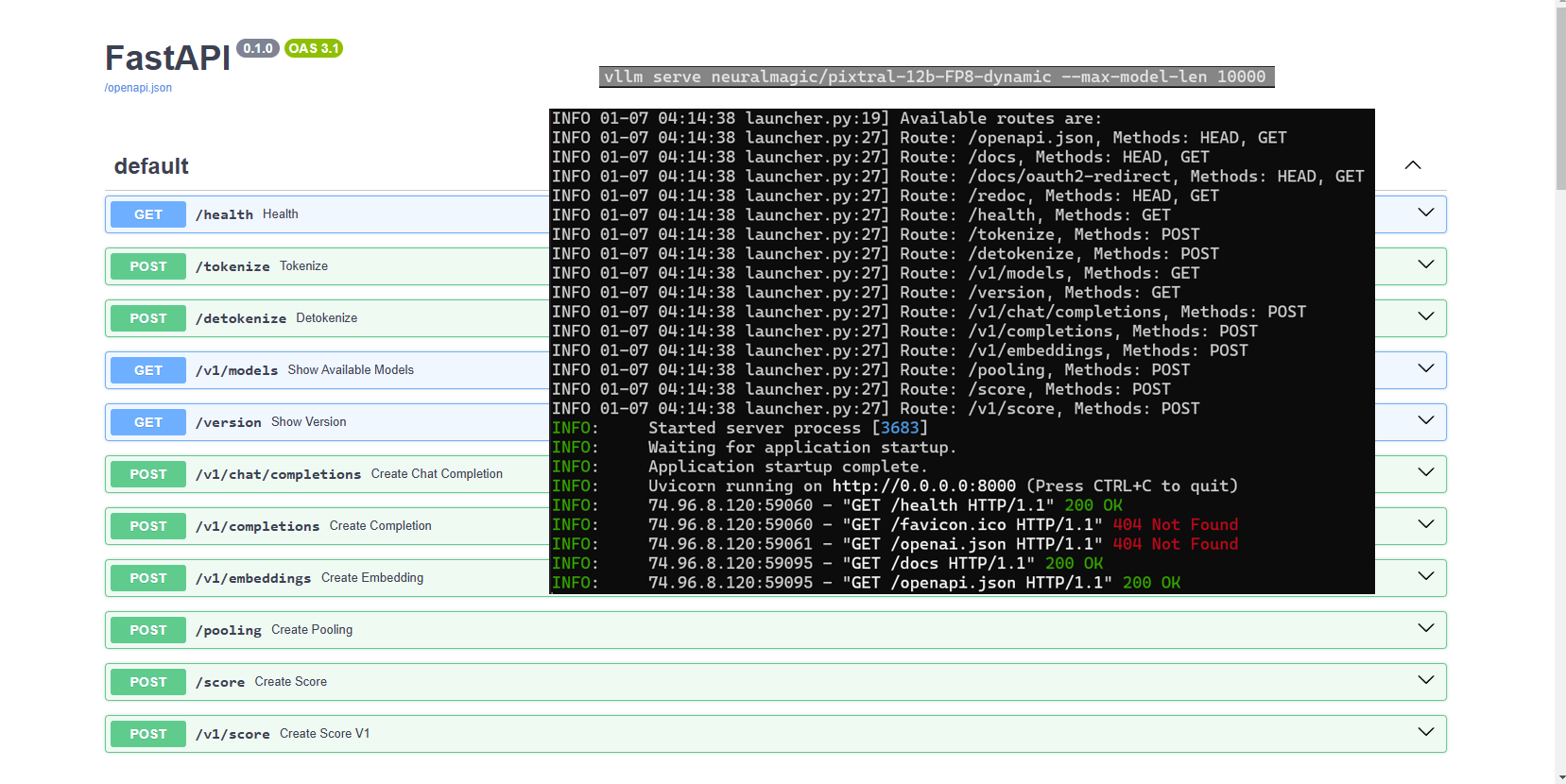This screenshot has width=1566, height=784.
Task: Click the scrollbar up arrow
Action: 1560,5
